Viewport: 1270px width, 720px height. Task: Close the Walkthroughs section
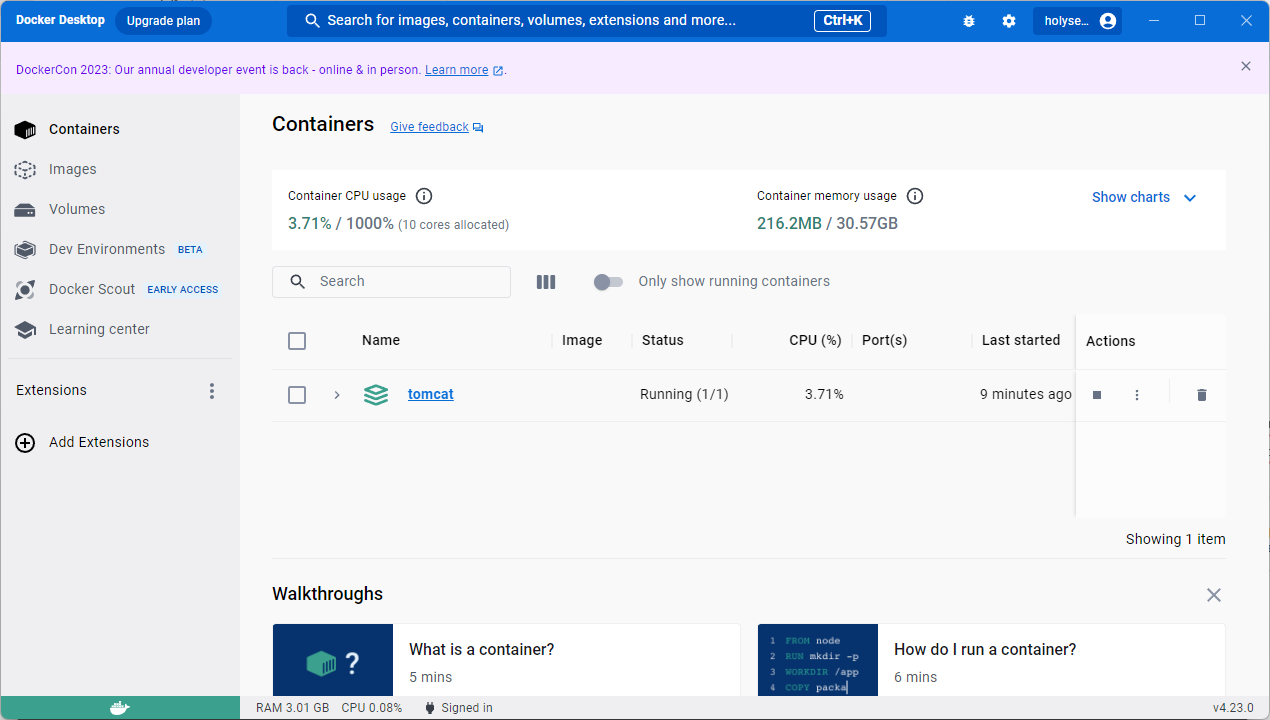point(1214,595)
